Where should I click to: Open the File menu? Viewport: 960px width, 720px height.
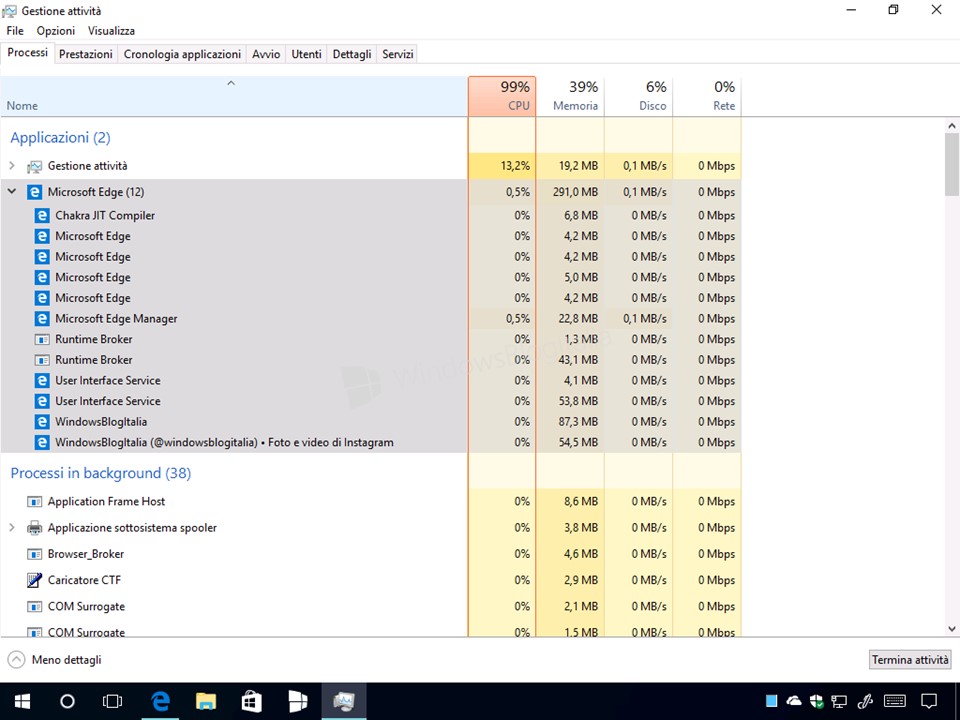[15, 31]
